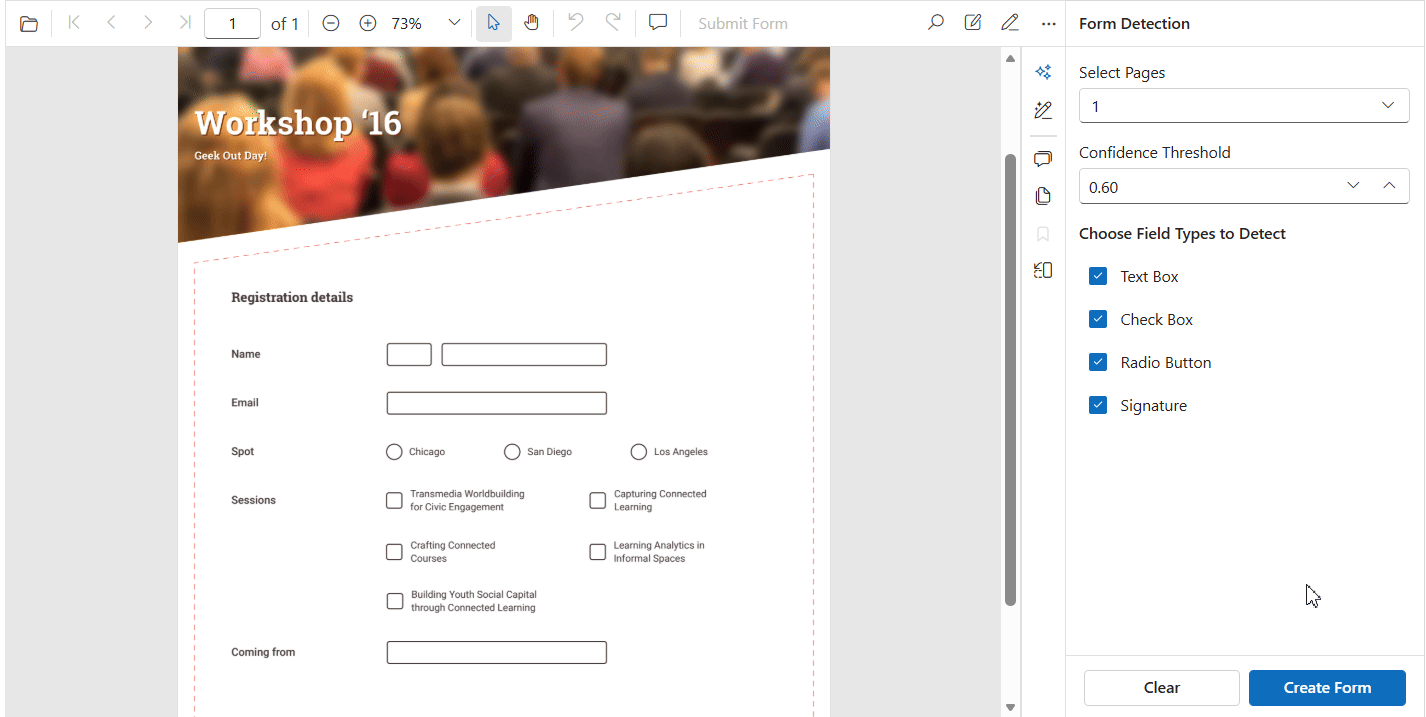
Task: Click the Form Detection panel title
Action: point(1134,23)
